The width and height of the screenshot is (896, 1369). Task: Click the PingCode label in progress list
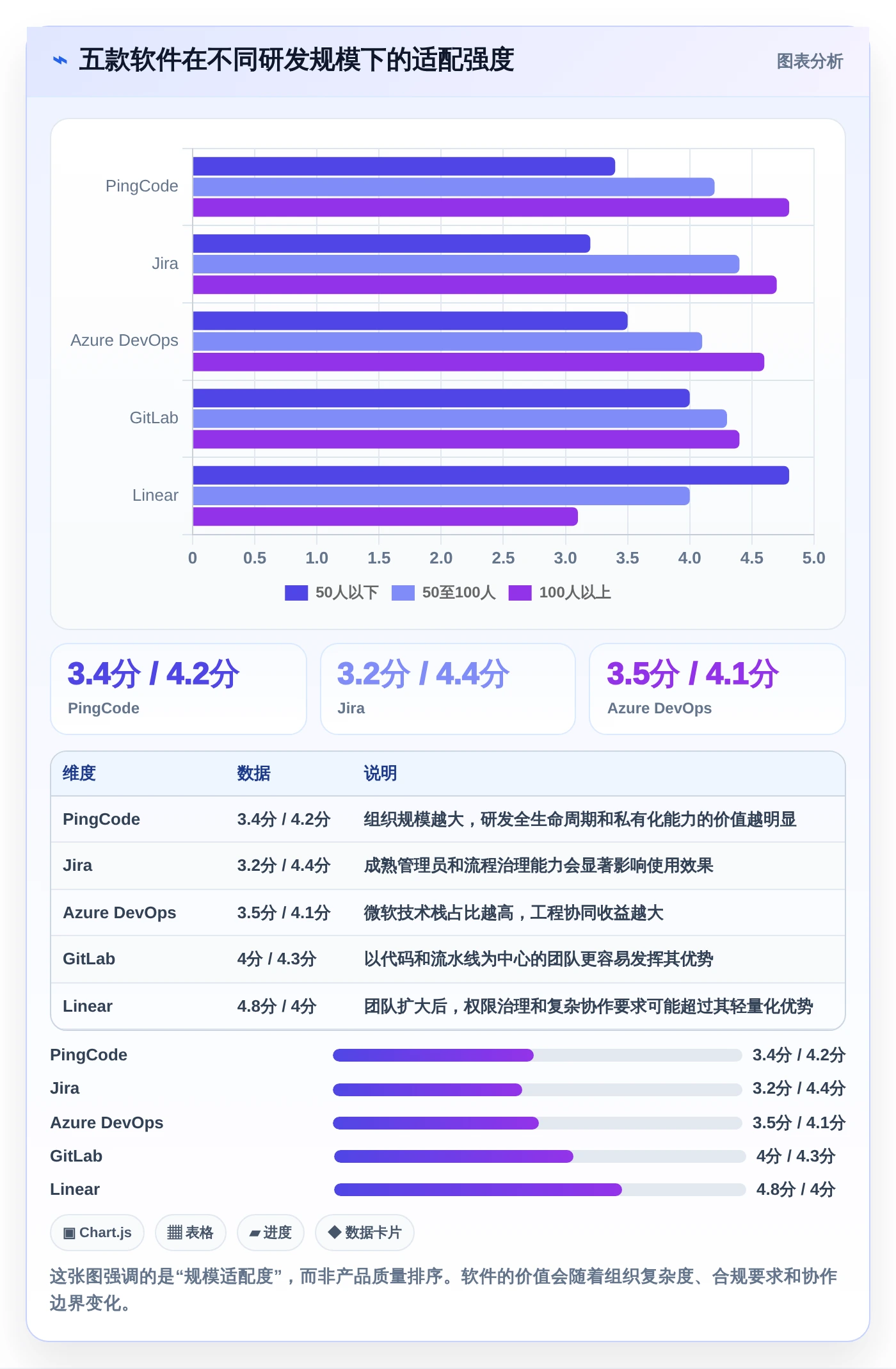[89, 1055]
